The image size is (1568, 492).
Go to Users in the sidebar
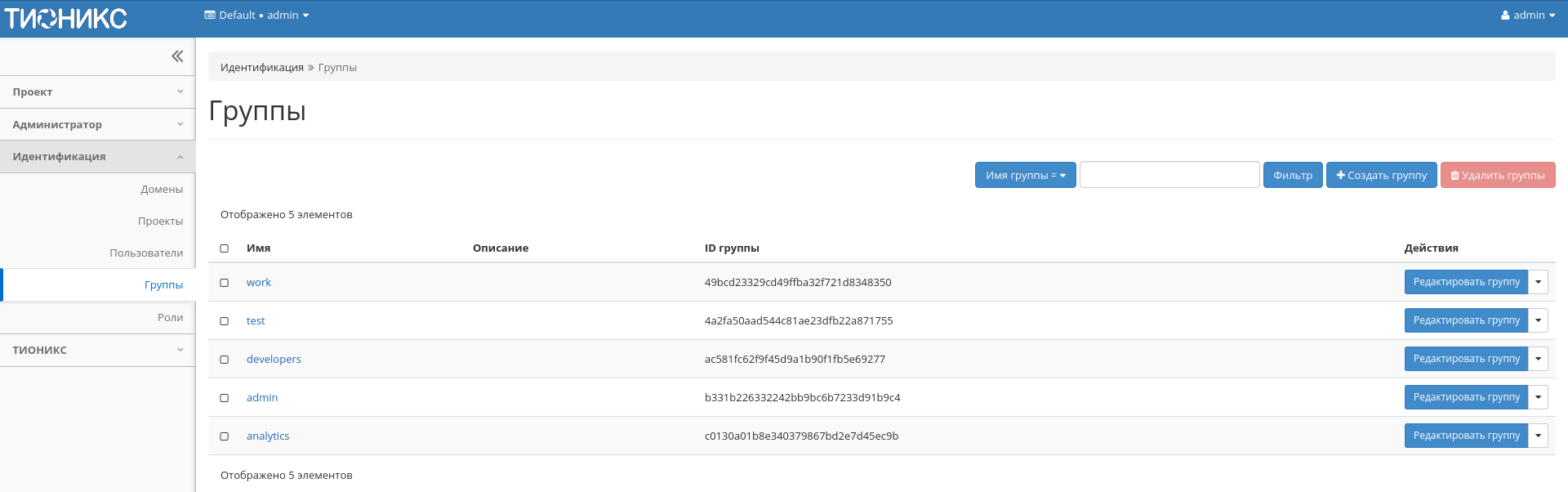(146, 253)
